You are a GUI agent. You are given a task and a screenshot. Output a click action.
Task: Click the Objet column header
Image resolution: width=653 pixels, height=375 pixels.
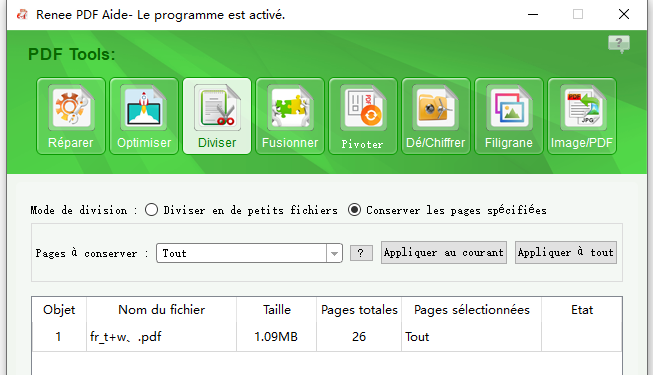59,310
